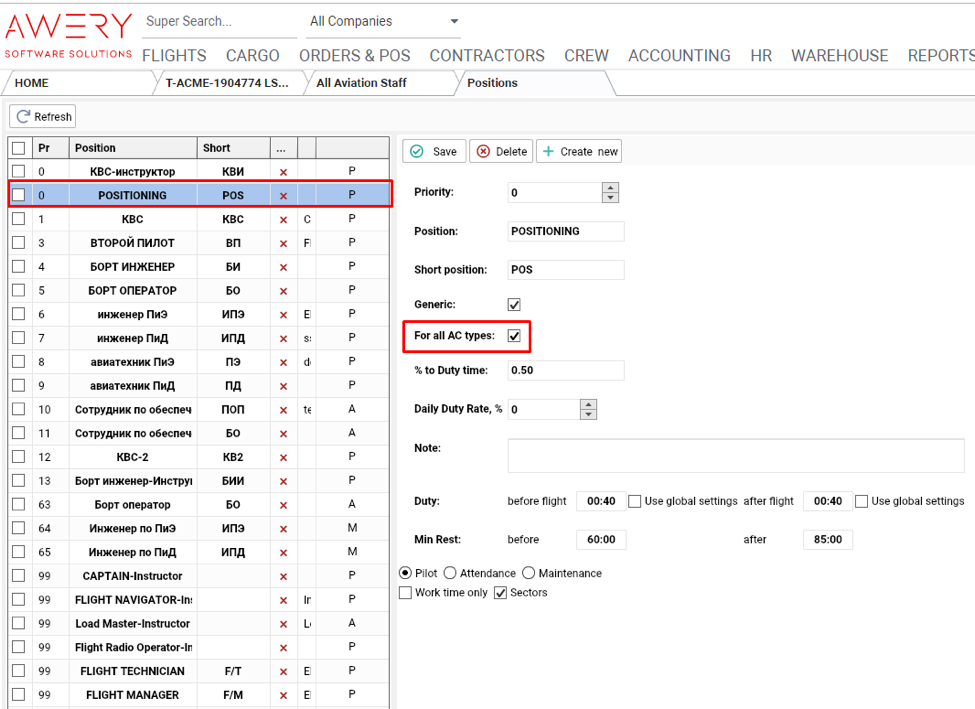Toggle the Generic checkbox
975x709 pixels.
[x=514, y=304]
